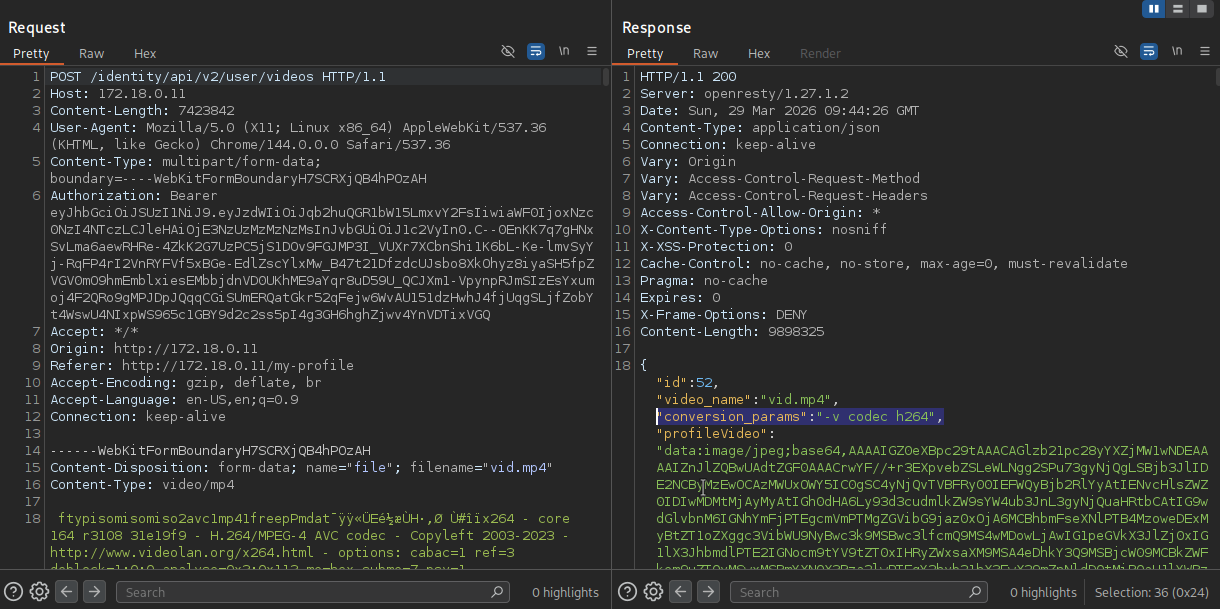Click the 'Authorization: Bearer' header line
This screenshot has height=609, width=1220.
[134, 196]
